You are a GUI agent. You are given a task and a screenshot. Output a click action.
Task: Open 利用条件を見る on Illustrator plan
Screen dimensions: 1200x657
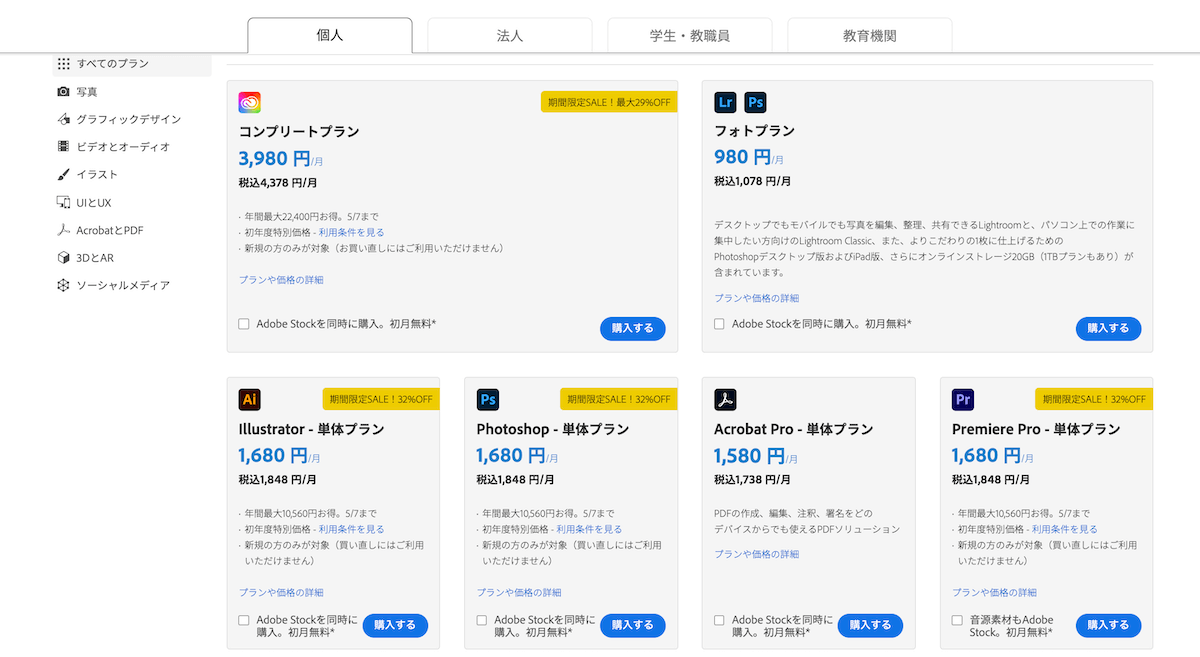351,529
